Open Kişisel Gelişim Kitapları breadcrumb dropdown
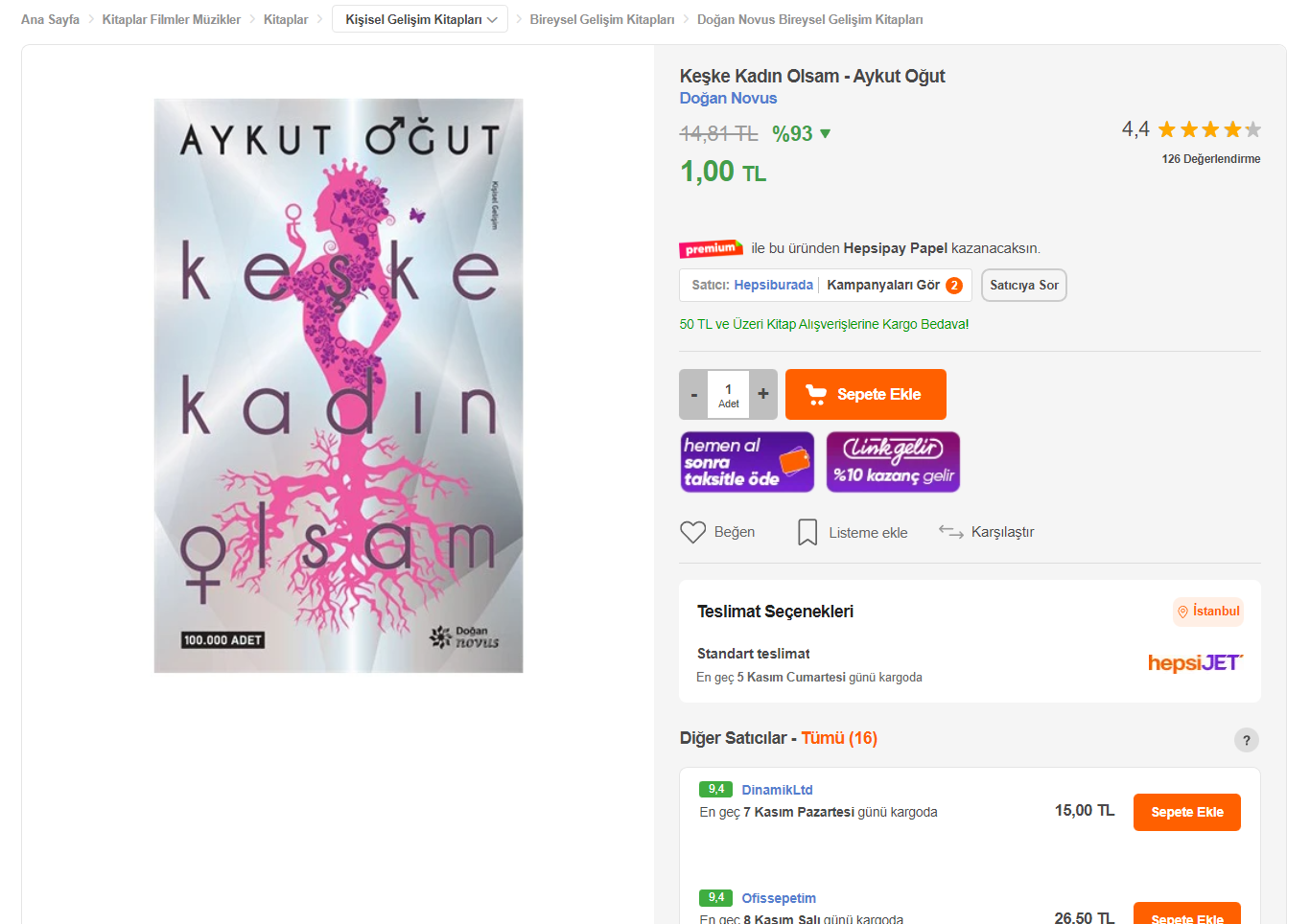This screenshot has width=1310, height=924. point(420,19)
